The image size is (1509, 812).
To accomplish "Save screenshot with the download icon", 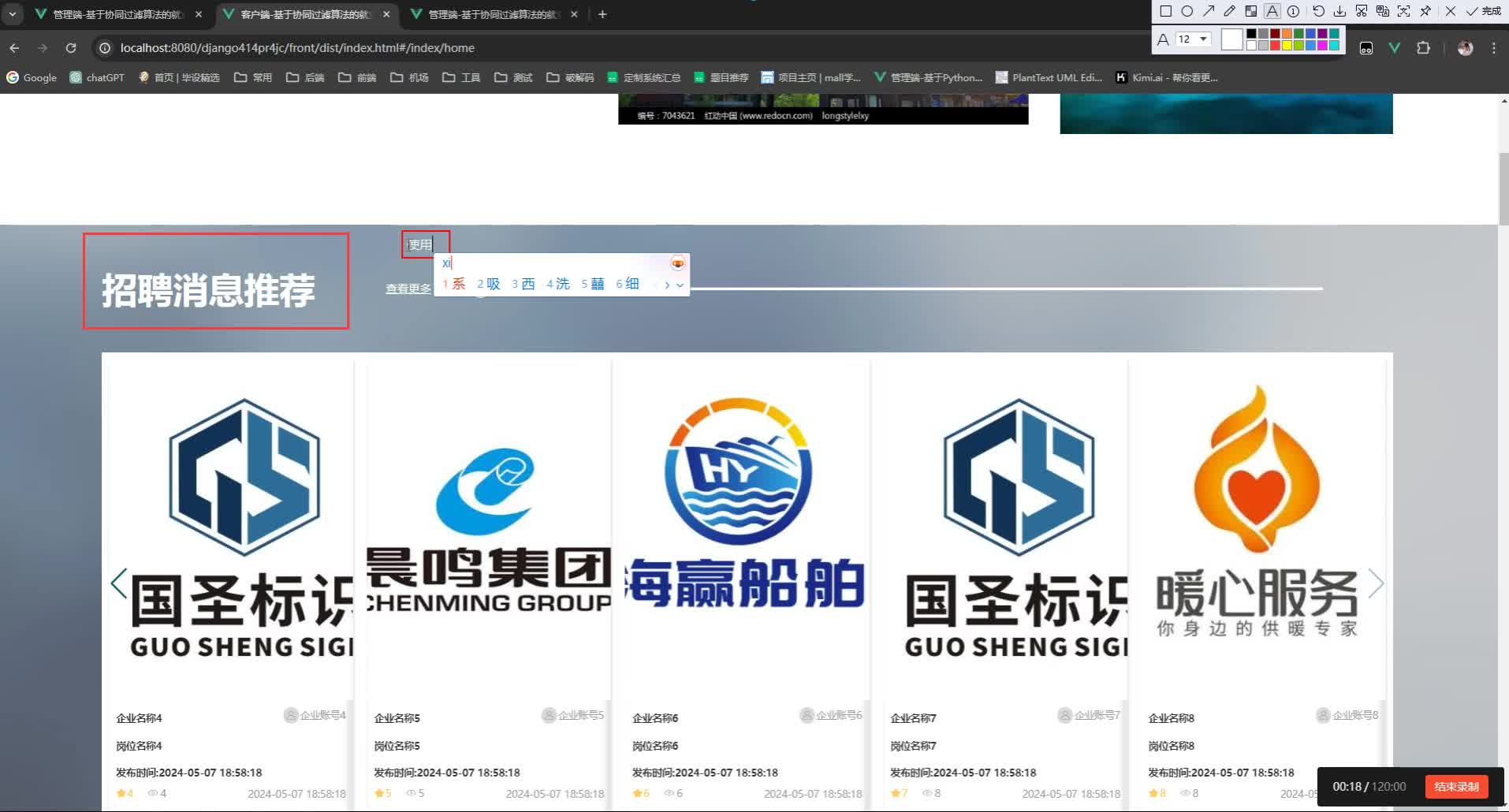I will (x=1339, y=11).
